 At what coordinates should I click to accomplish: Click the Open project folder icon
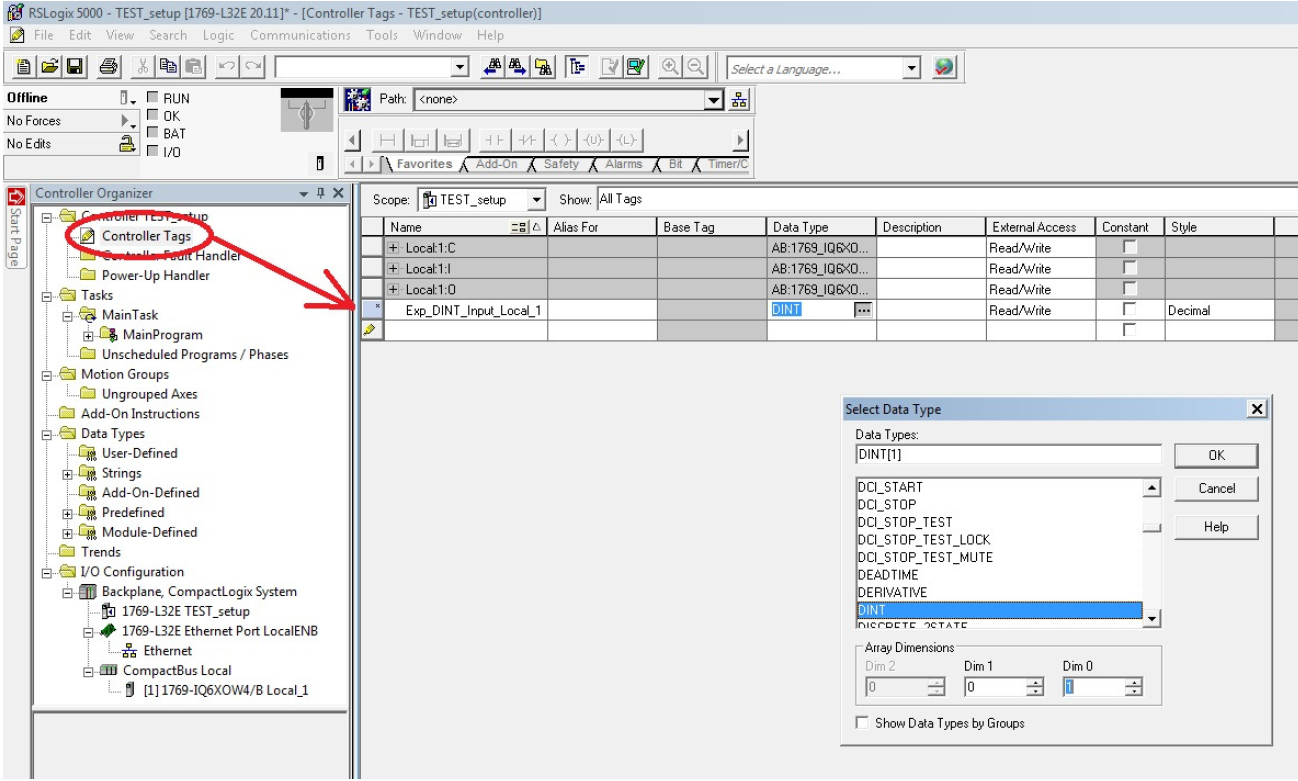coord(47,68)
